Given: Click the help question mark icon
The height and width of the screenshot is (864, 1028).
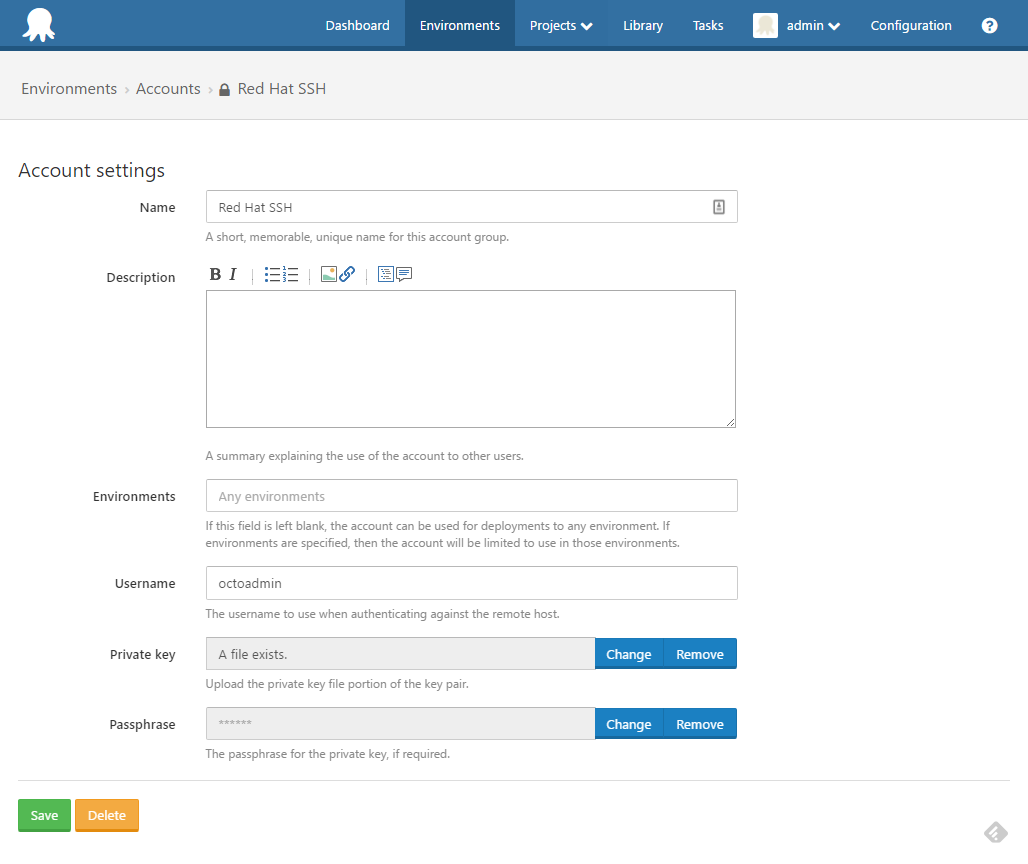Looking at the screenshot, I should pos(989,25).
